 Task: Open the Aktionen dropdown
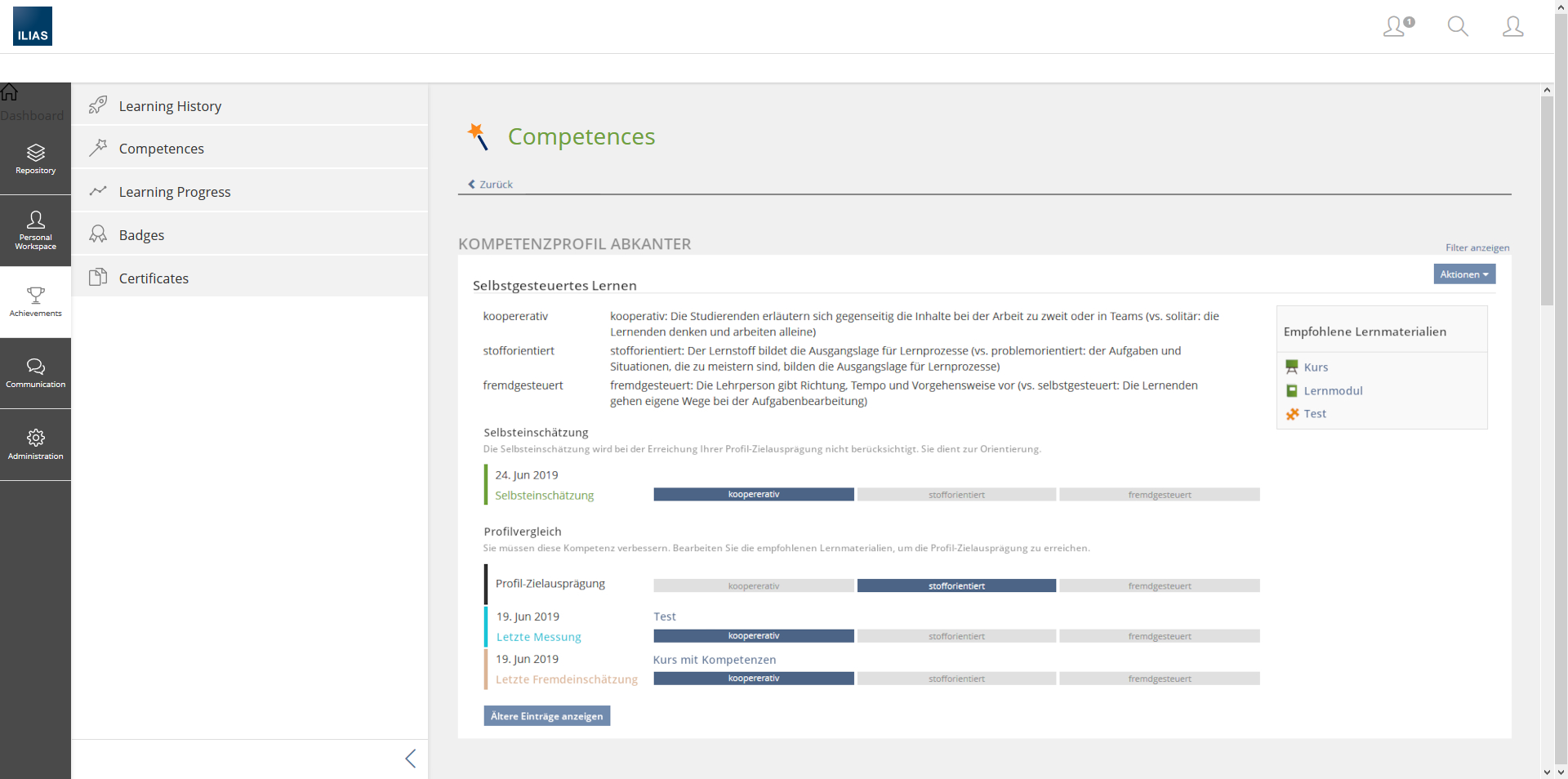(1463, 274)
